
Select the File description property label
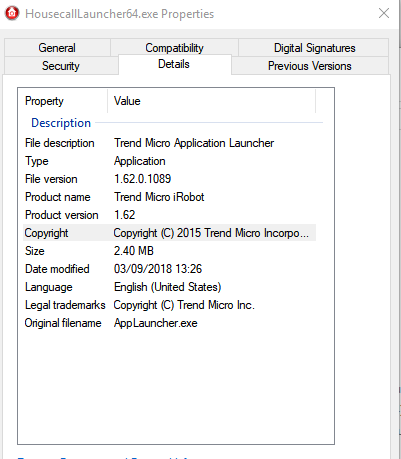click(60, 143)
